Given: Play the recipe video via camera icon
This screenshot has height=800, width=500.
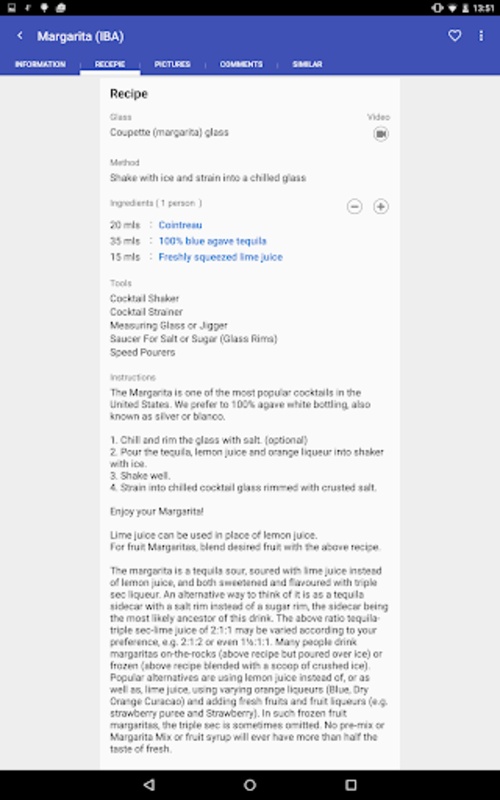Looking at the screenshot, I should 381,134.
